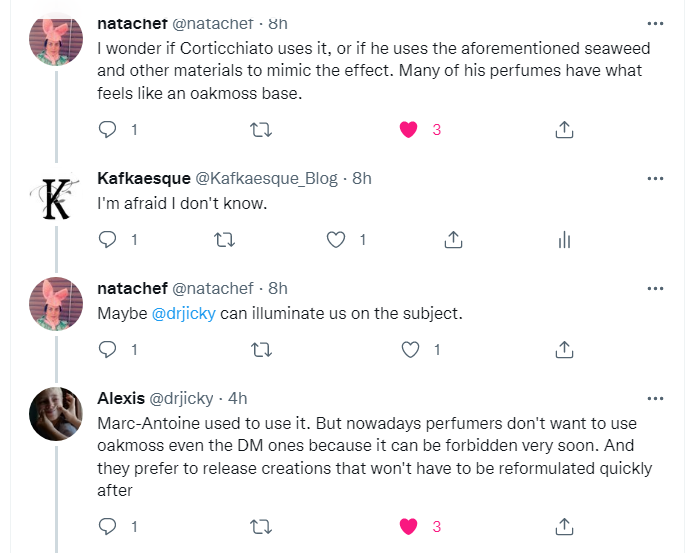This screenshot has height=553, width=691.
Task: Share Alexis's tweet
Action: click(563, 525)
